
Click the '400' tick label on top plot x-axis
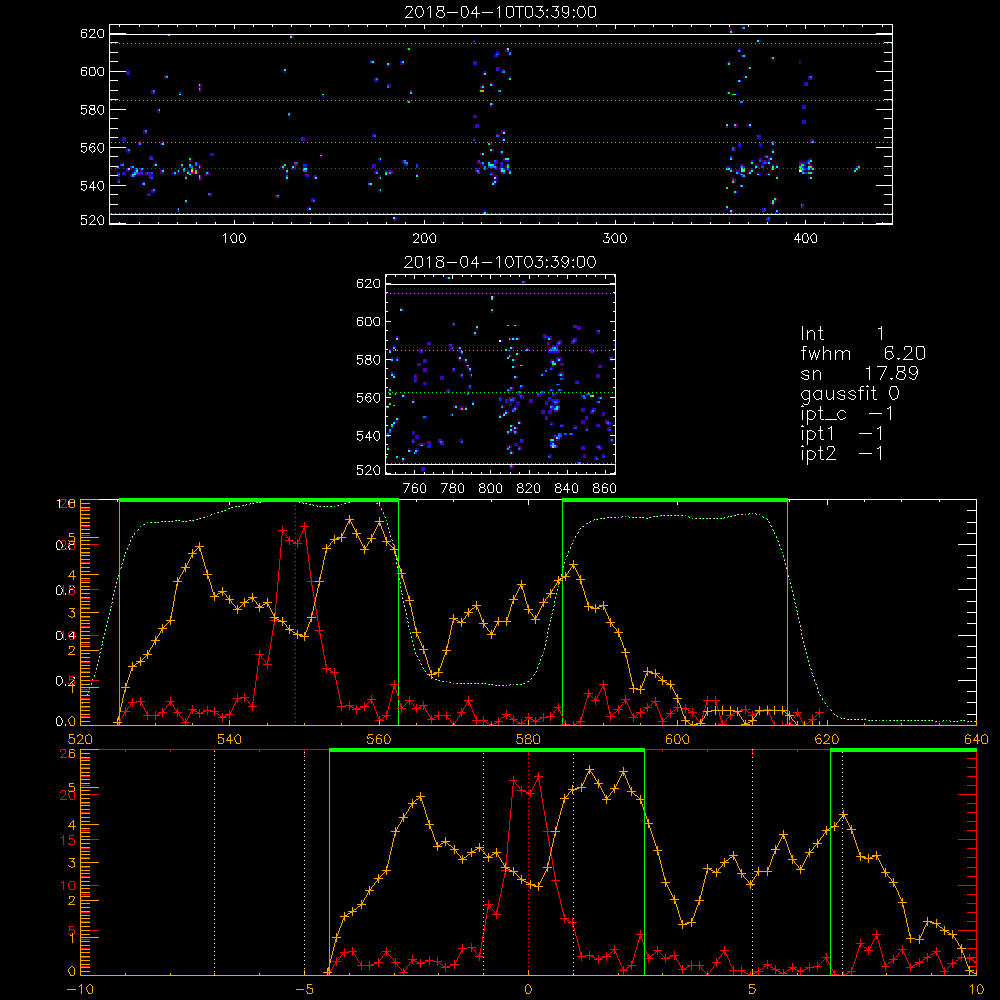coord(805,239)
